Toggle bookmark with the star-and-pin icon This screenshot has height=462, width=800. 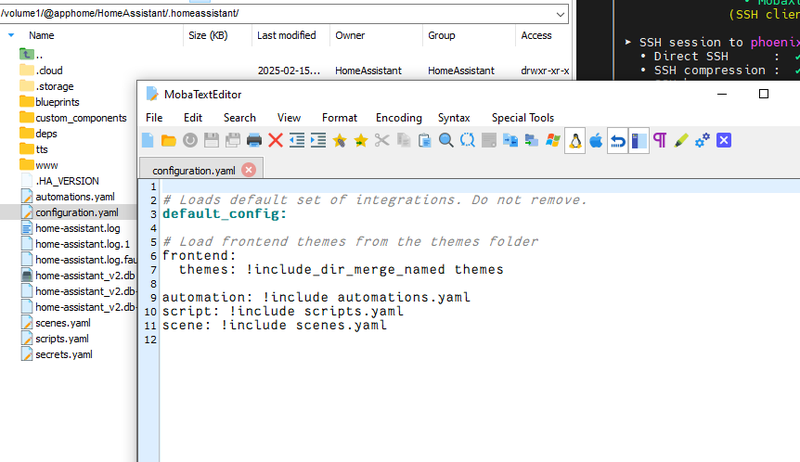tap(339, 140)
